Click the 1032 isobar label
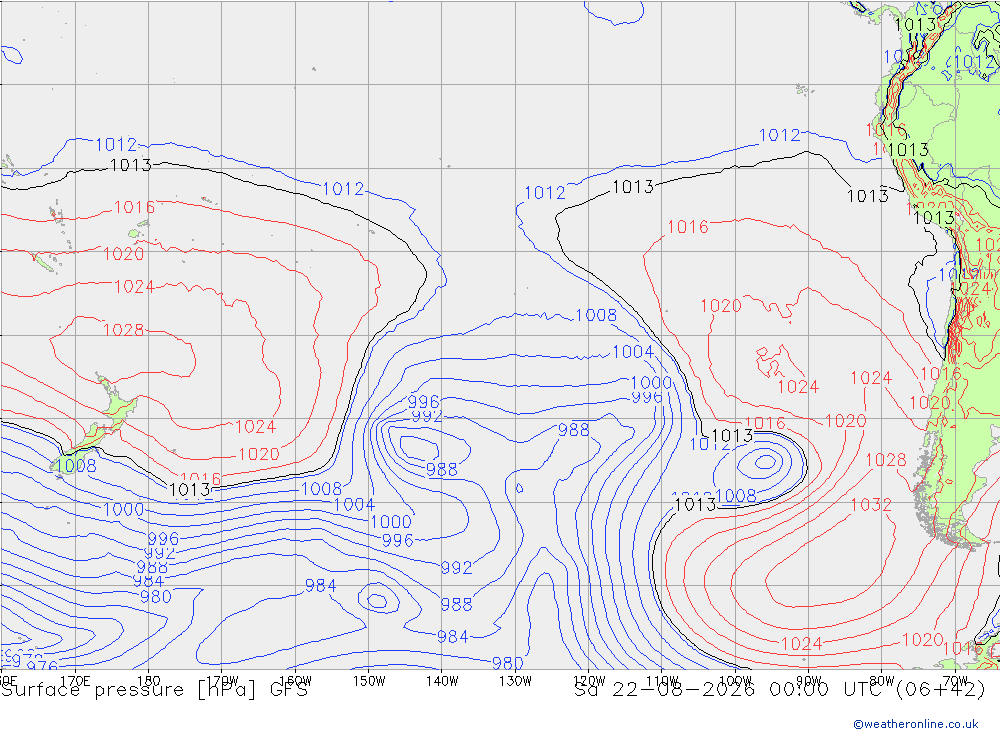 [871, 505]
